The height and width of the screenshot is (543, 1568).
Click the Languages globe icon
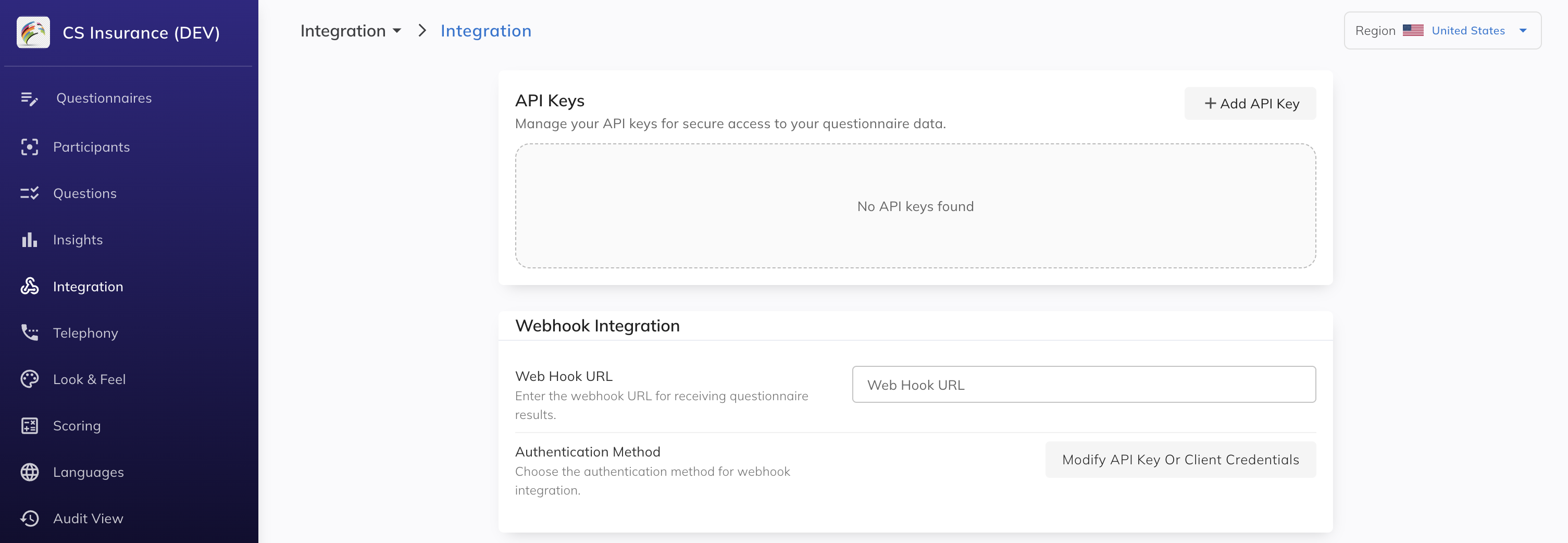29,472
